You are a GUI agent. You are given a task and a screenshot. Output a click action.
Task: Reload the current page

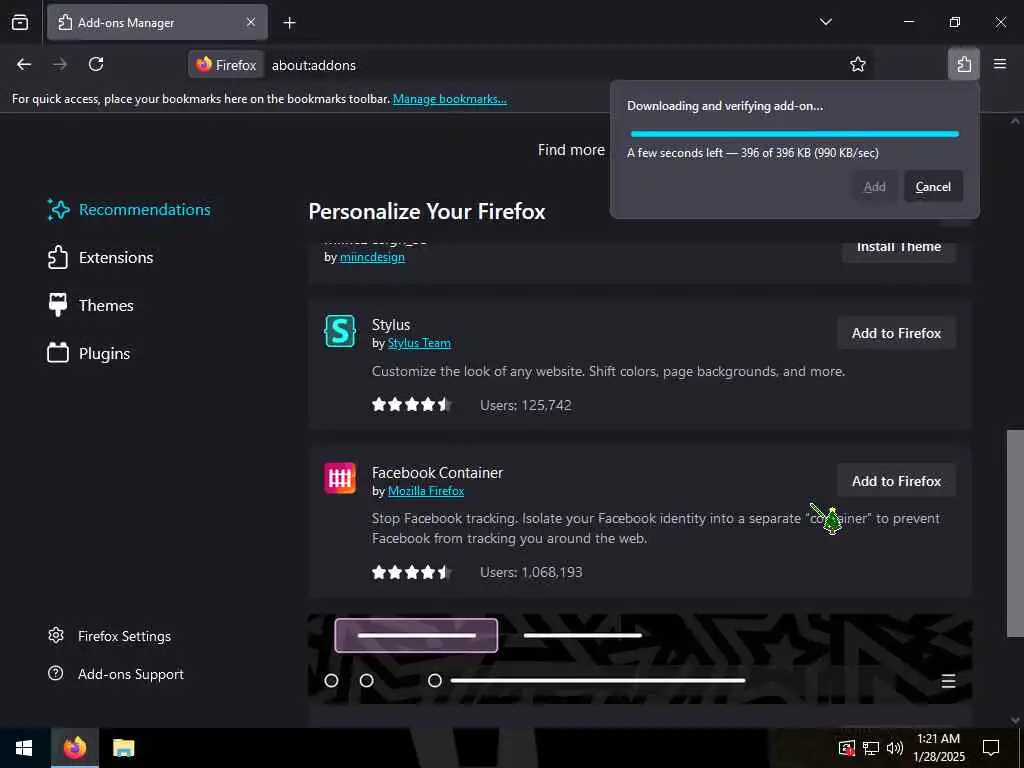pyautogui.click(x=96, y=64)
